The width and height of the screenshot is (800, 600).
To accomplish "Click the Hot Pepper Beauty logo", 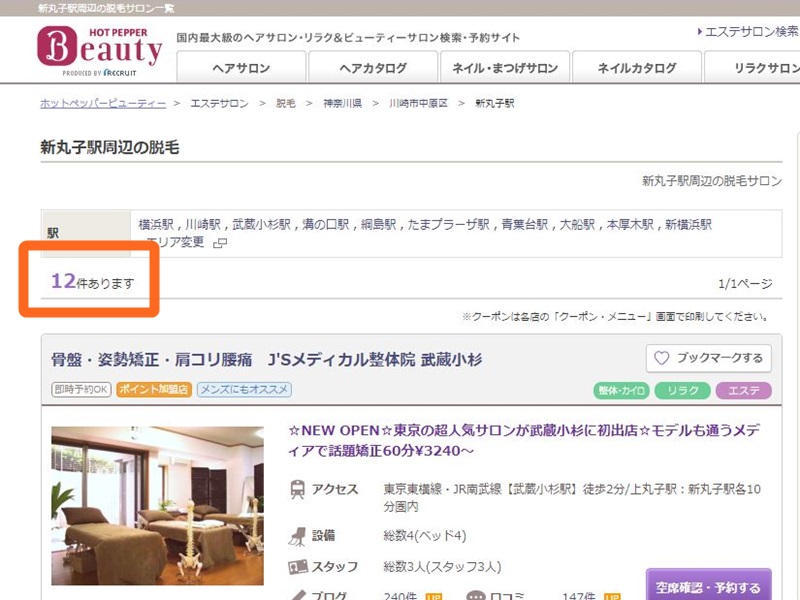I will click(99, 50).
